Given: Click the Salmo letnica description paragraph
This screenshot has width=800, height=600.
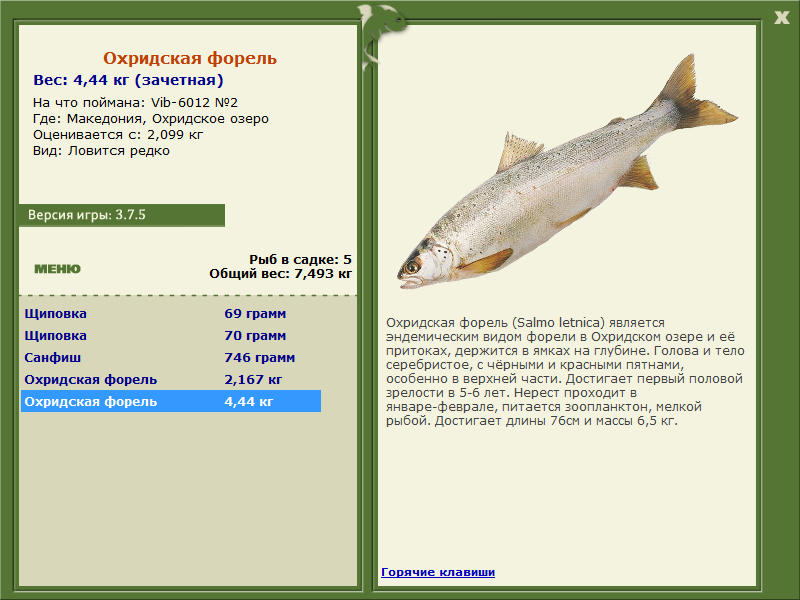Looking at the screenshot, I should pyautogui.click(x=565, y=371).
